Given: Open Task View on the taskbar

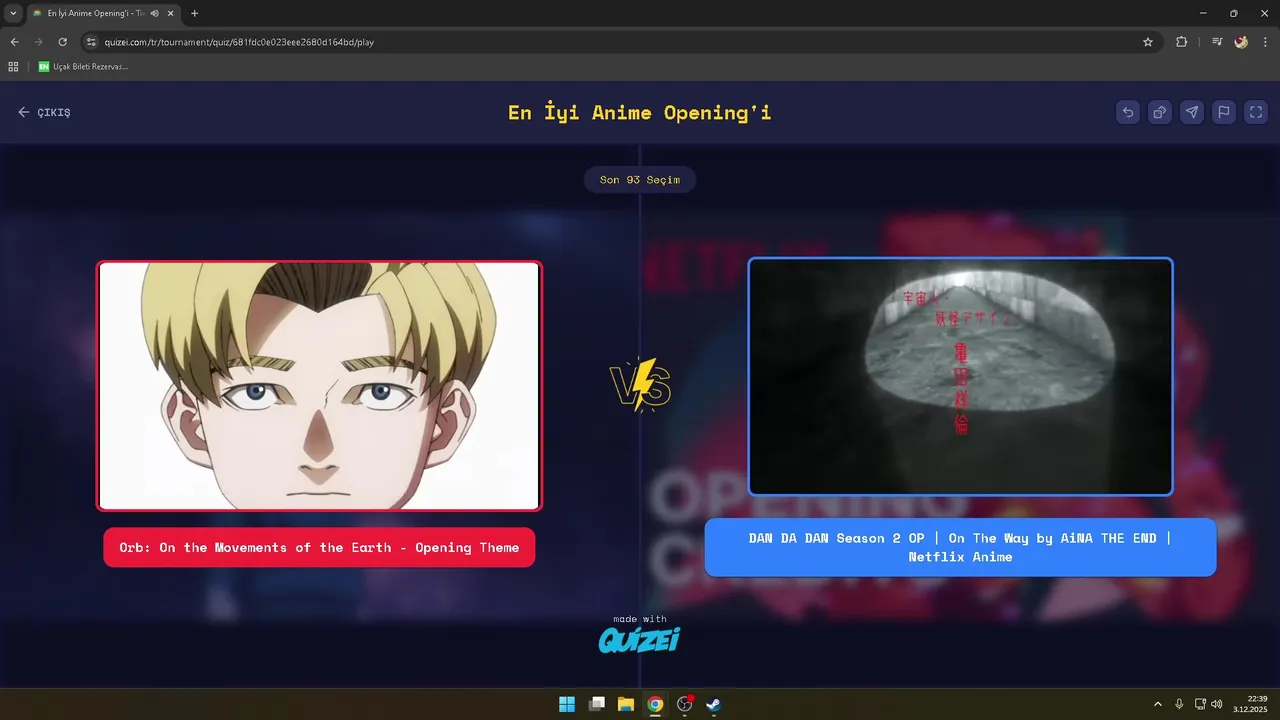Looking at the screenshot, I should [597, 704].
